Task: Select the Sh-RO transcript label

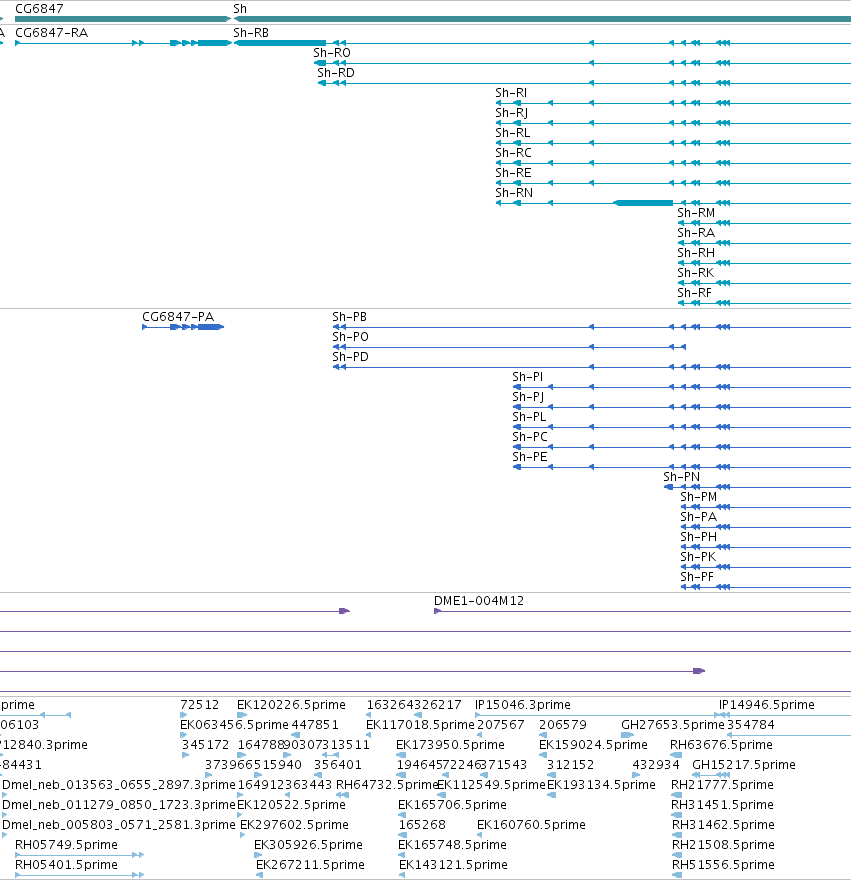Action: click(332, 53)
